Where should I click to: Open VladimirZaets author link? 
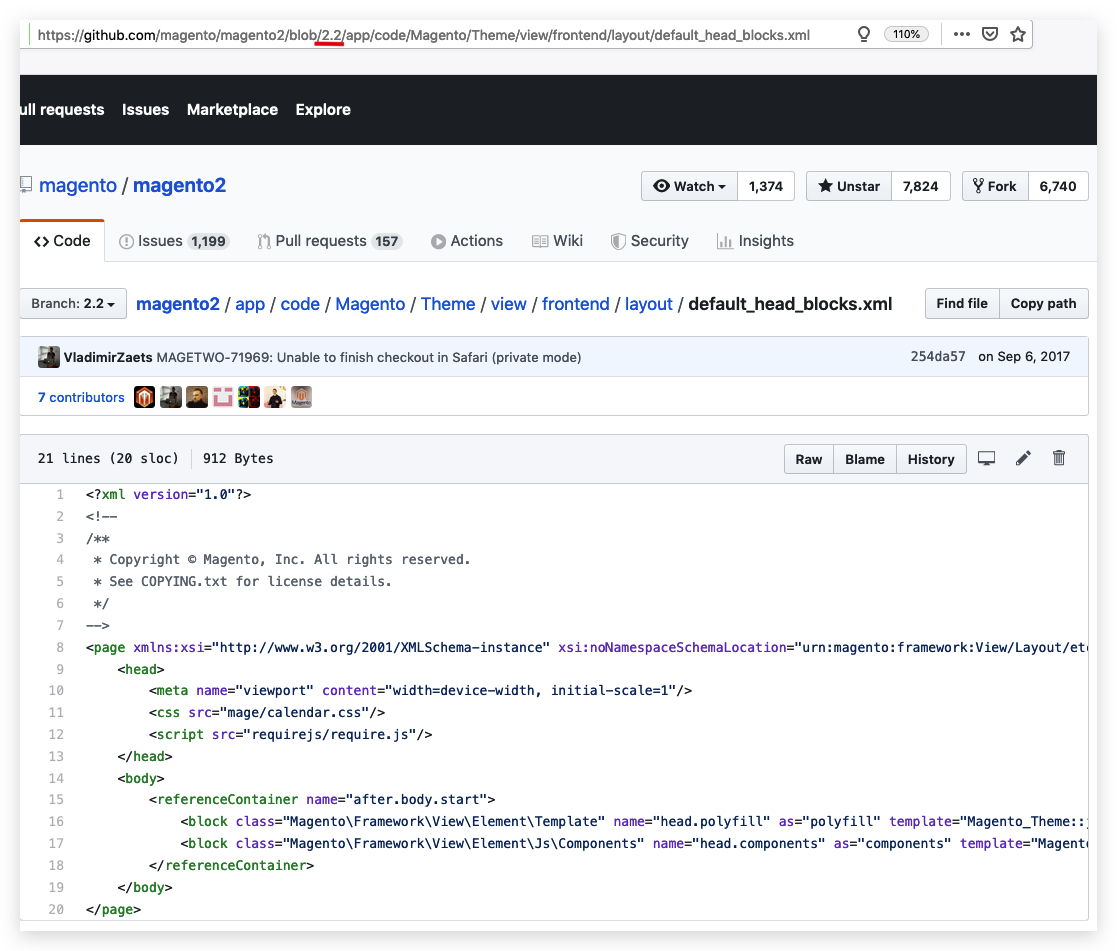tap(108, 357)
